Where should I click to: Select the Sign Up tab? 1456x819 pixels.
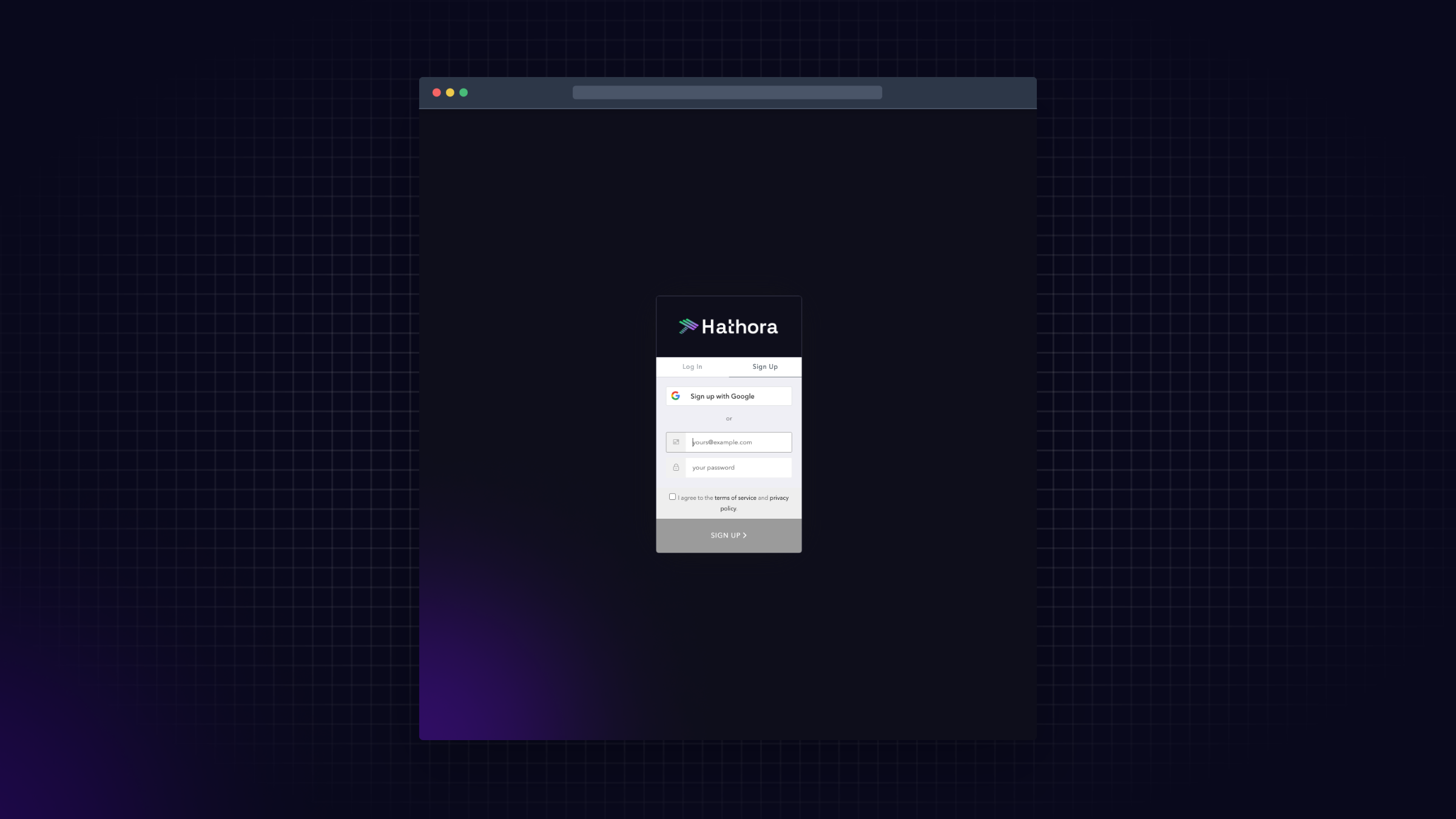click(765, 366)
